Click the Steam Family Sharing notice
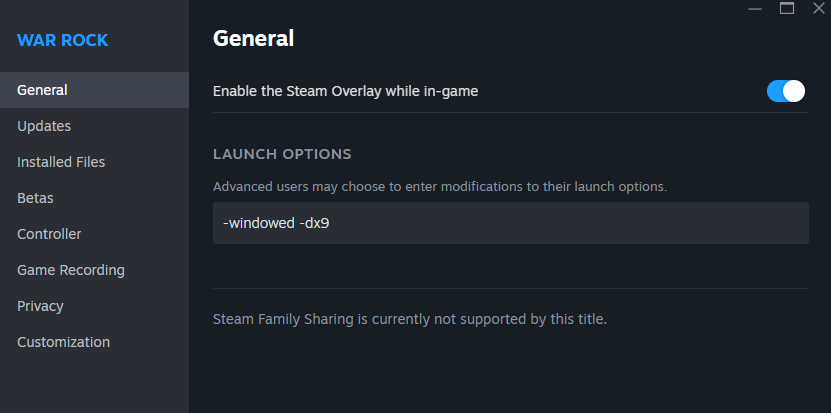Viewport: 831px width, 413px height. pos(410,320)
